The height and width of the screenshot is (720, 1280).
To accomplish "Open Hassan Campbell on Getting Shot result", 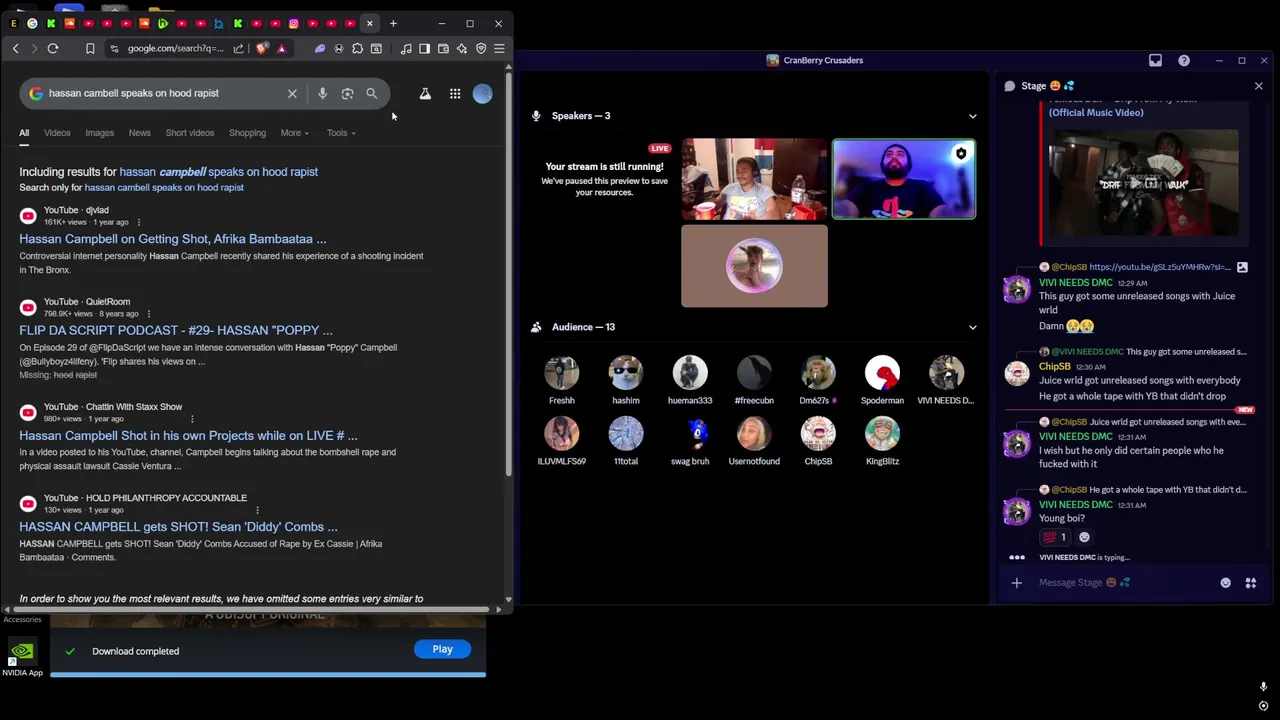I will pyautogui.click(x=172, y=239).
